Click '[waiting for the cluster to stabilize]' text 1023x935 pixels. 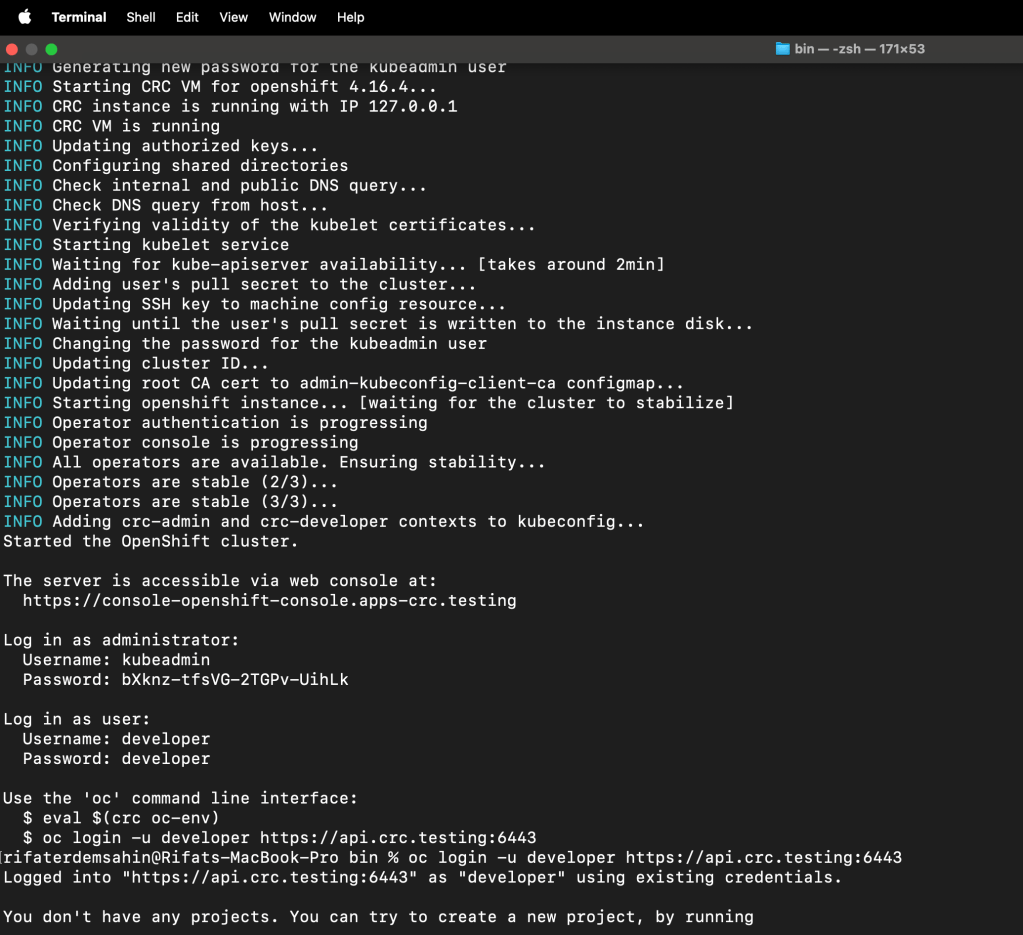point(547,403)
